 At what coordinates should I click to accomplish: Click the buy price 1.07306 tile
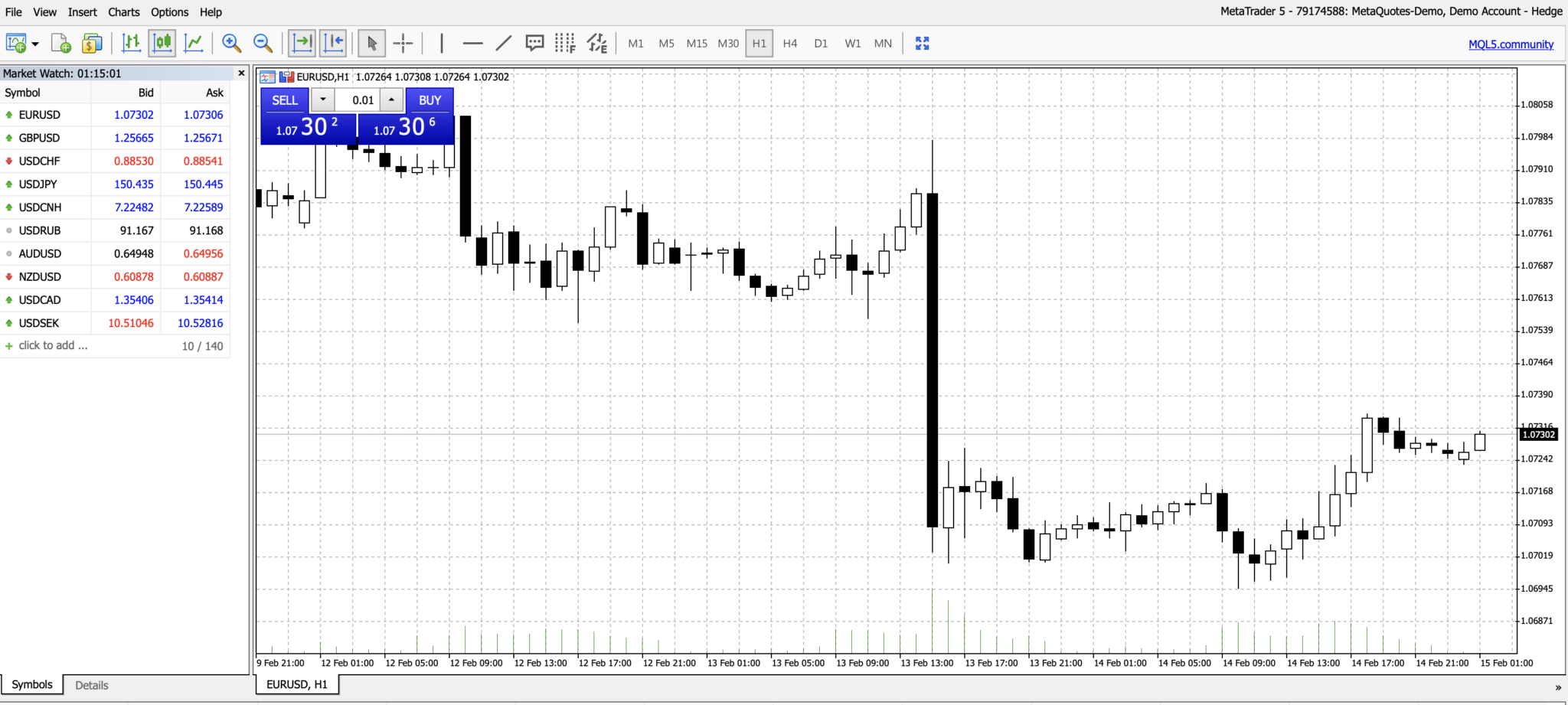point(406,128)
